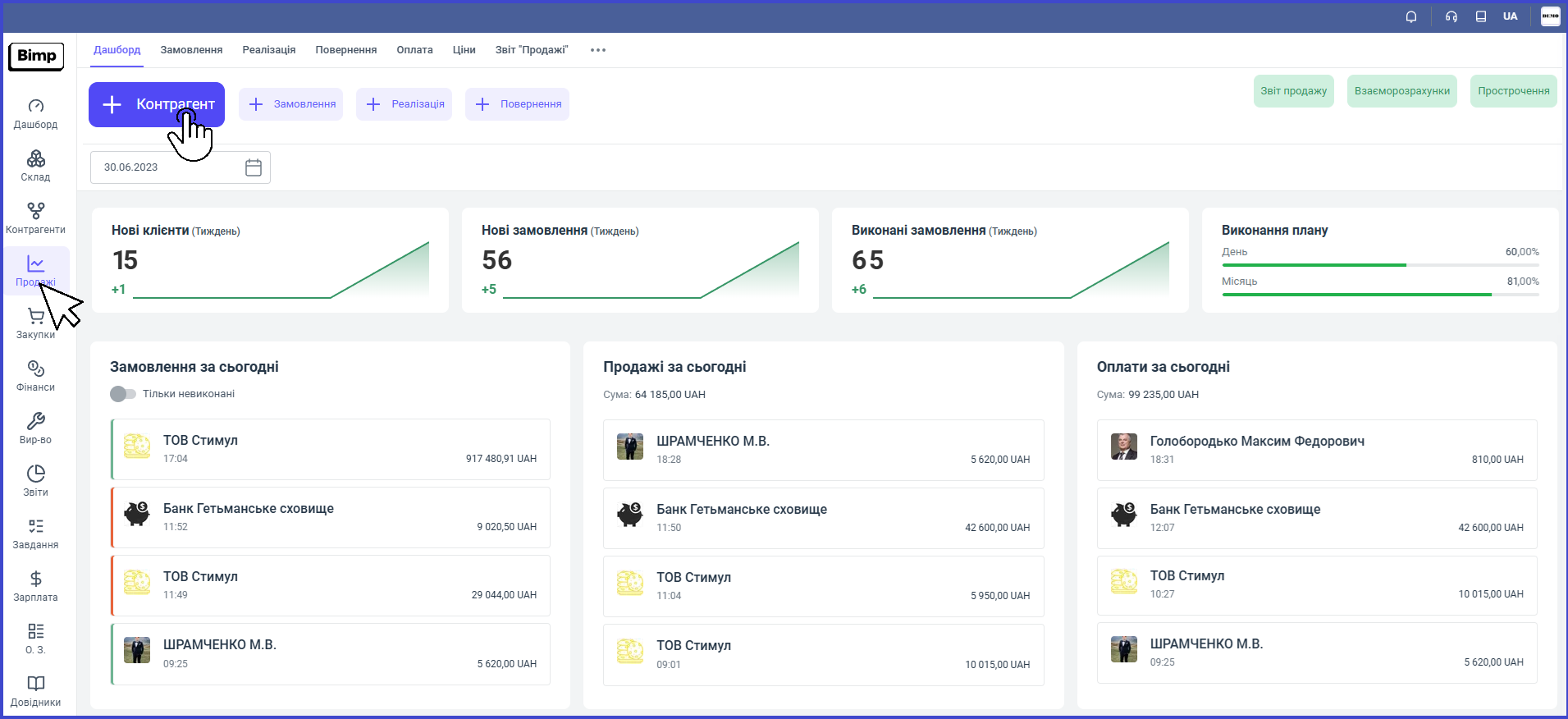
Task: Click the Місяць plan progress bar
Action: pos(1380,295)
